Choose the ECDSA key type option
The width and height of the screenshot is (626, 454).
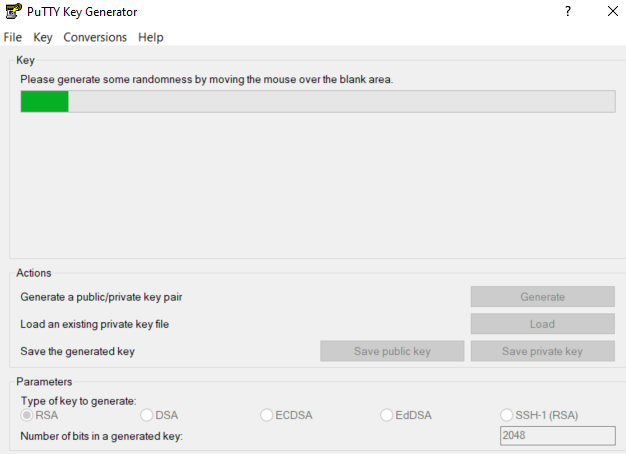tap(267, 415)
